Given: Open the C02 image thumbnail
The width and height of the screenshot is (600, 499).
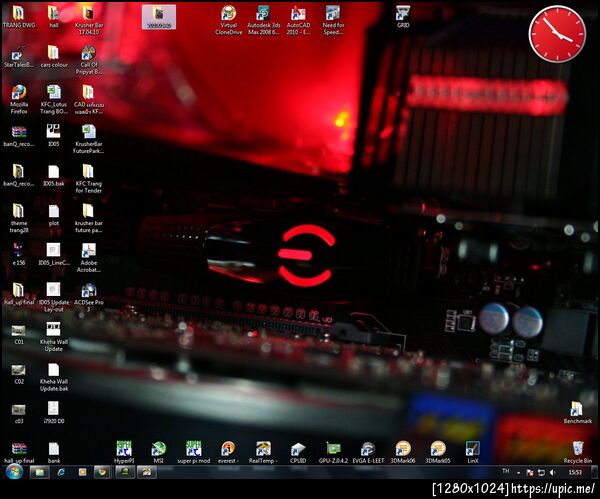Looking at the screenshot, I should [18, 373].
